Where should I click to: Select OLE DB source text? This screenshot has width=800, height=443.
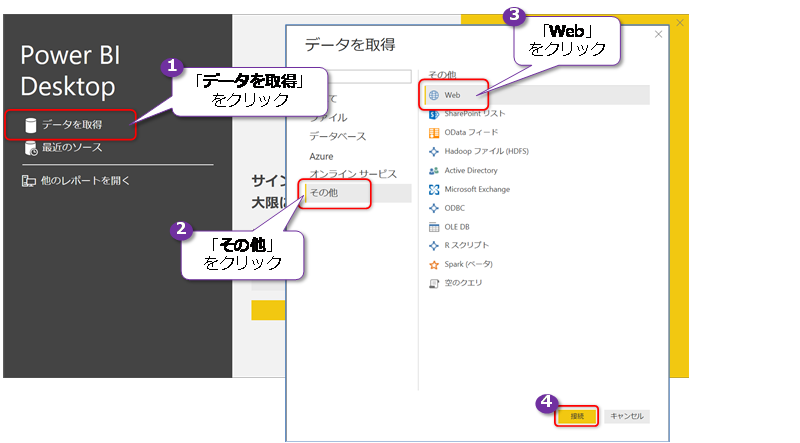click(x=457, y=227)
